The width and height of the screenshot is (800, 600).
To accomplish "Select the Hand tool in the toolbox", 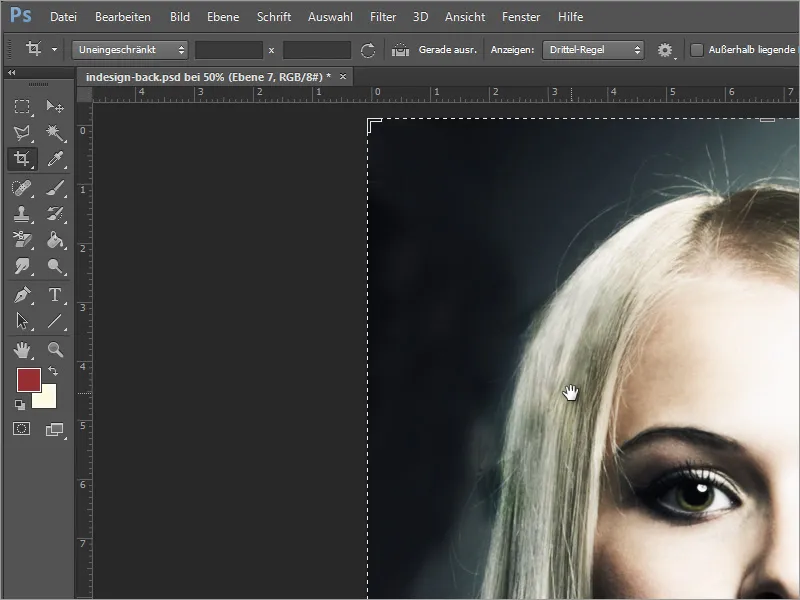I will click(x=21, y=350).
